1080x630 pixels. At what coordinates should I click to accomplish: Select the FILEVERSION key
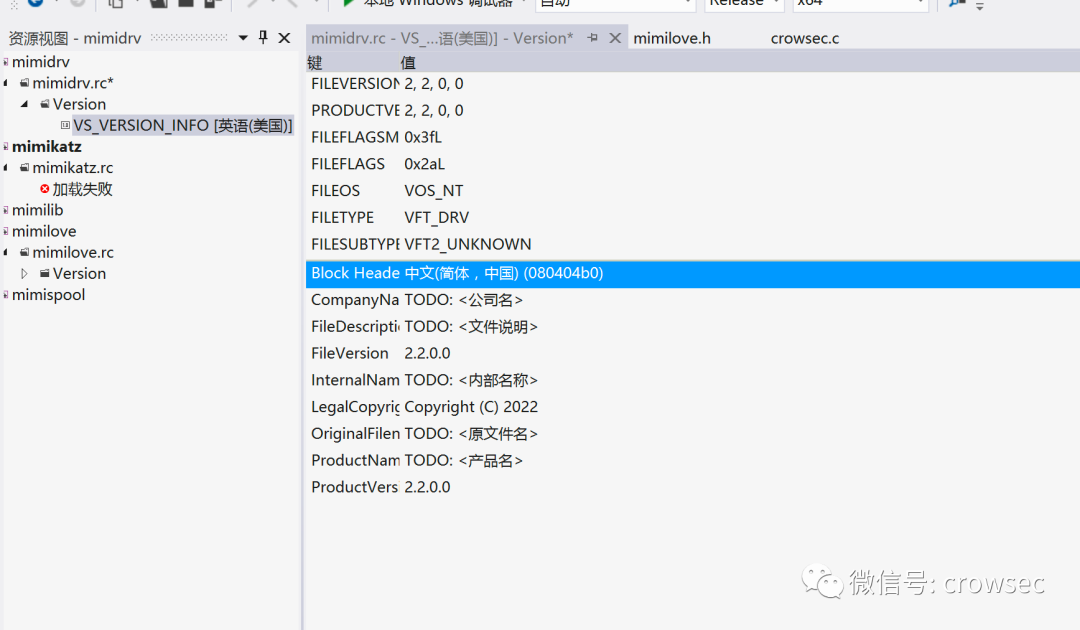pyautogui.click(x=355, y=84)
